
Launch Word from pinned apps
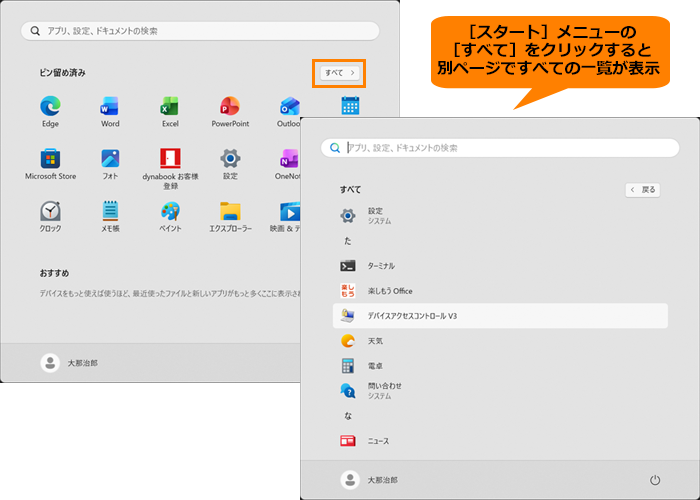point(110,112)
